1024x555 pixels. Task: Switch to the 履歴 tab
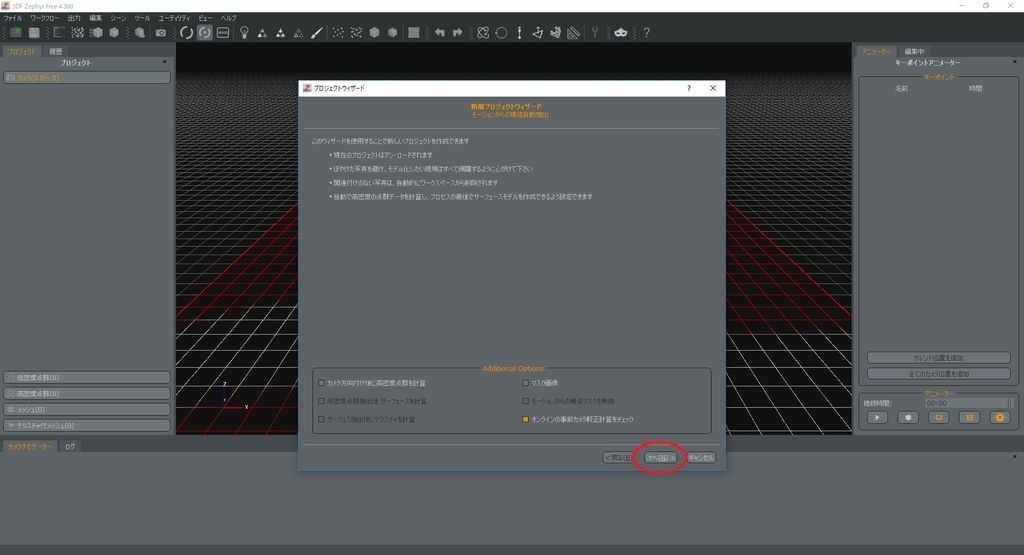(56, 51)
